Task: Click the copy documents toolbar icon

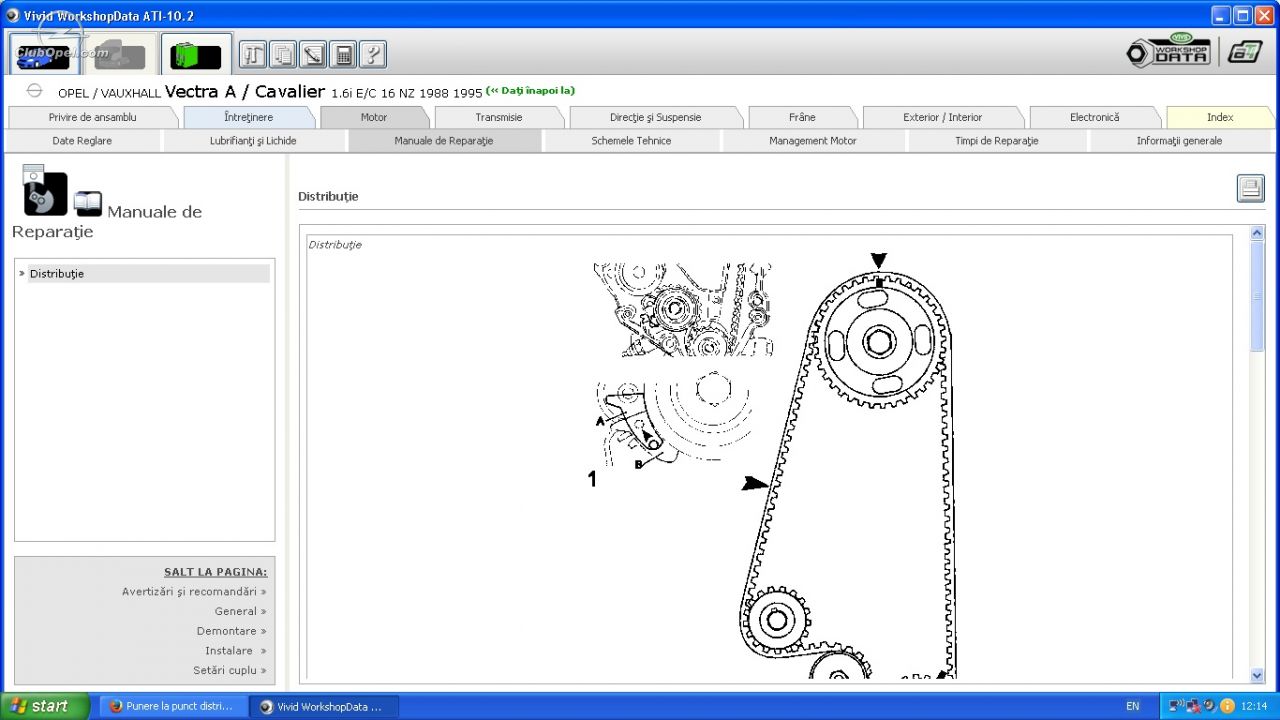Action: click(x=283, y=55)
